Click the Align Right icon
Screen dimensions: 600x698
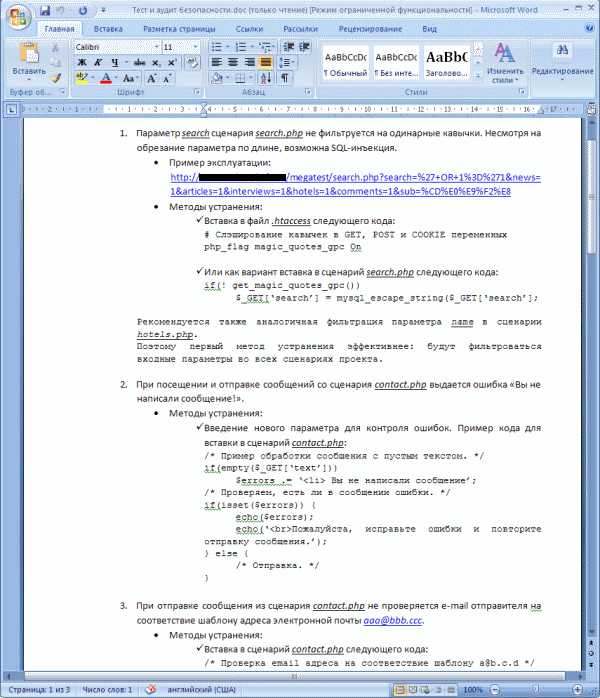tap(249, 62)
